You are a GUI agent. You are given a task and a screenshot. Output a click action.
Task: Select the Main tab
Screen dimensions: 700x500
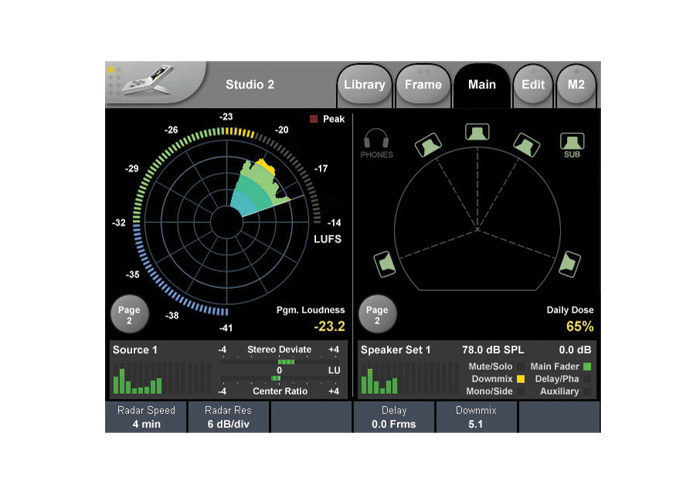(482, 85)
